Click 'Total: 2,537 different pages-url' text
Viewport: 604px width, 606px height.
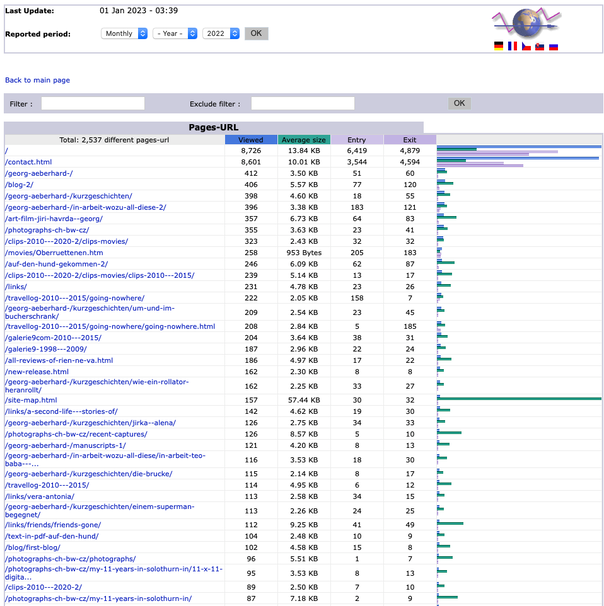114,140
